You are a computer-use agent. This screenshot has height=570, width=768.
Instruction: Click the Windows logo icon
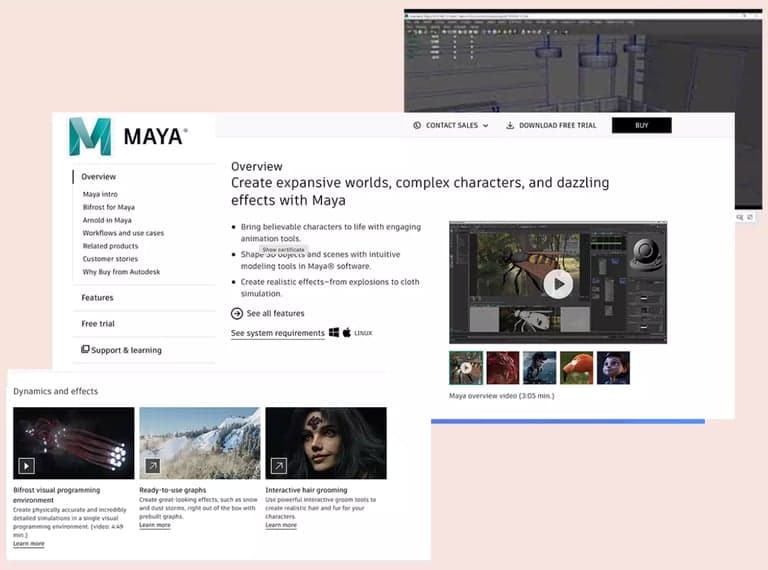point(334,332)
